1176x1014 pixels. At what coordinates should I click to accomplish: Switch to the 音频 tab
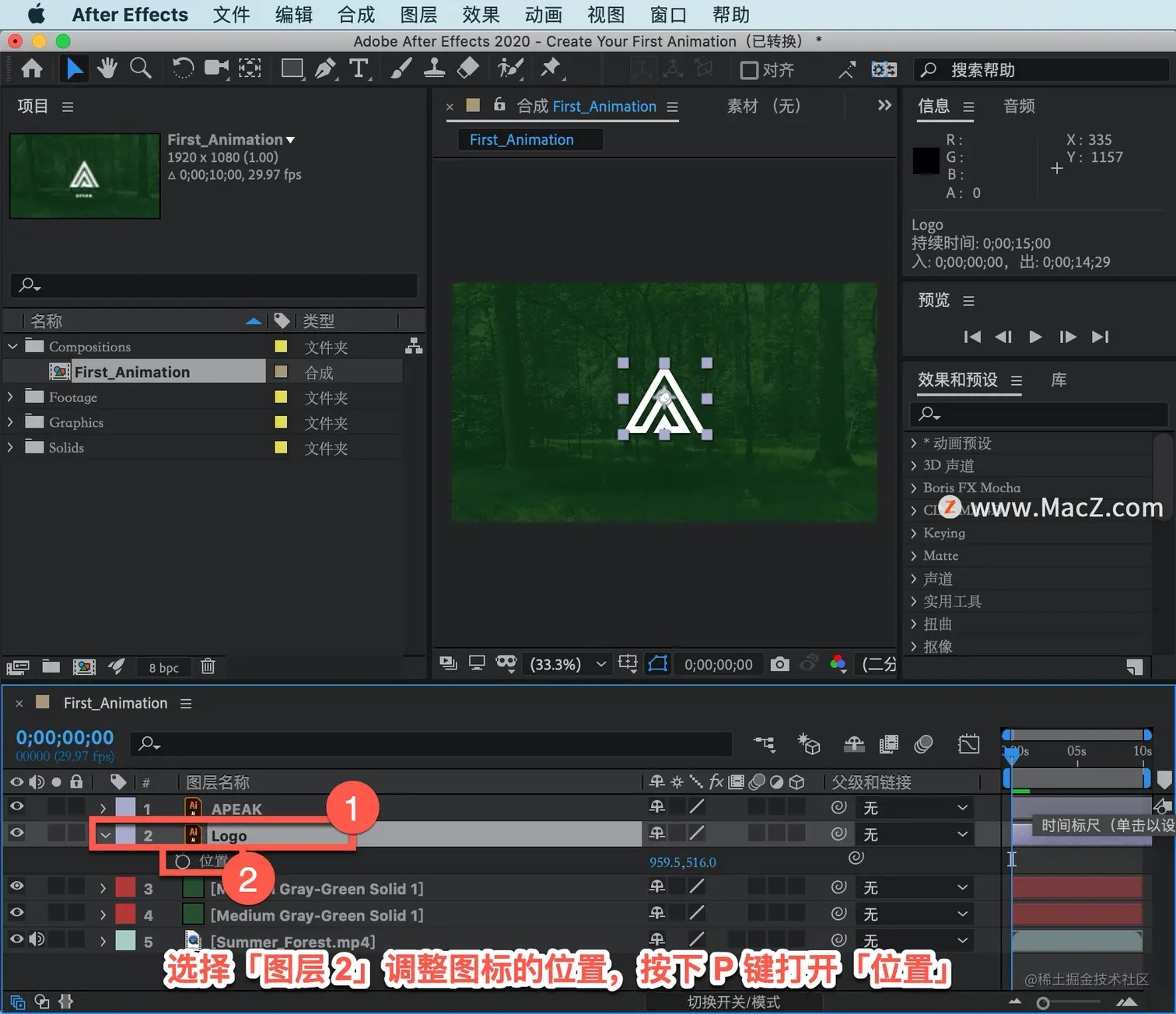[x=1020, y=106]
